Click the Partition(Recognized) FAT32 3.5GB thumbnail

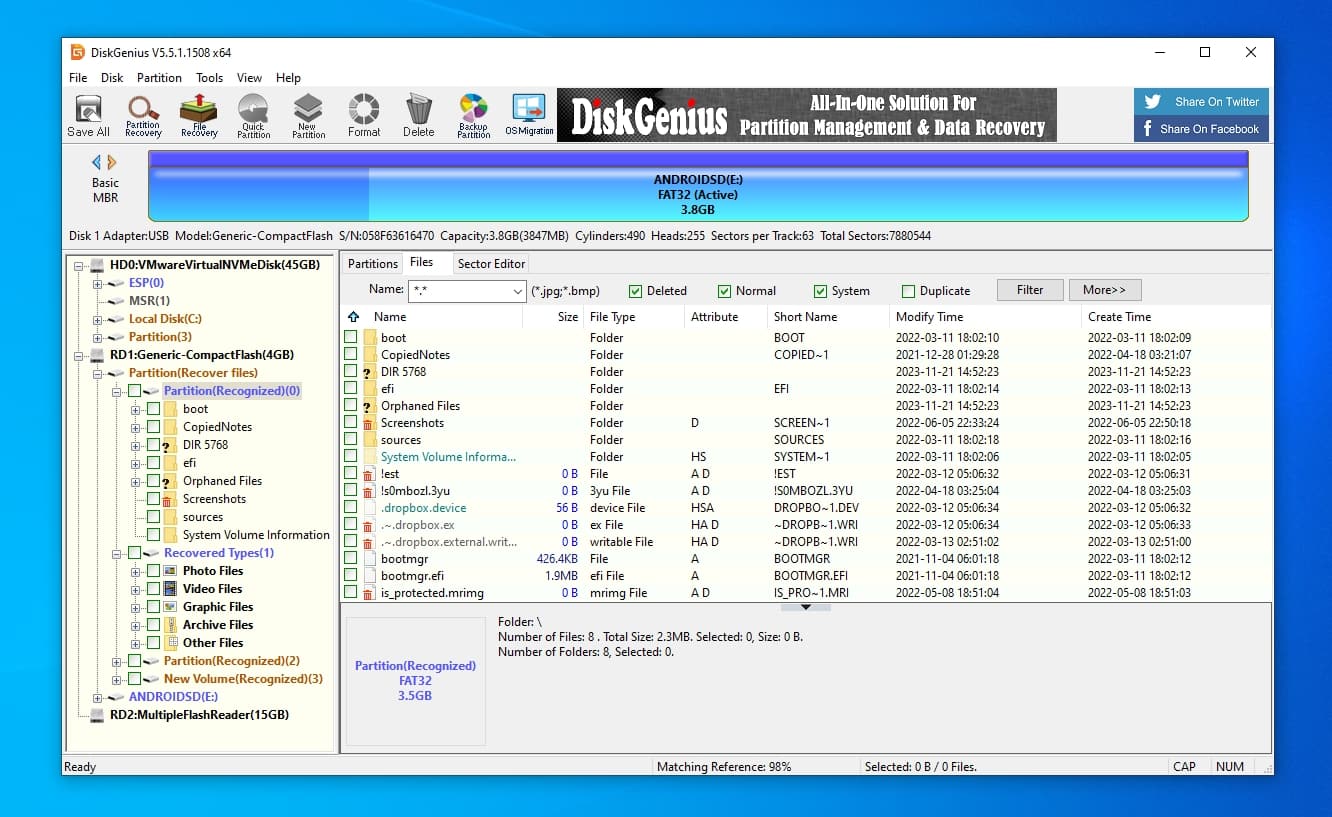[415, 680]
